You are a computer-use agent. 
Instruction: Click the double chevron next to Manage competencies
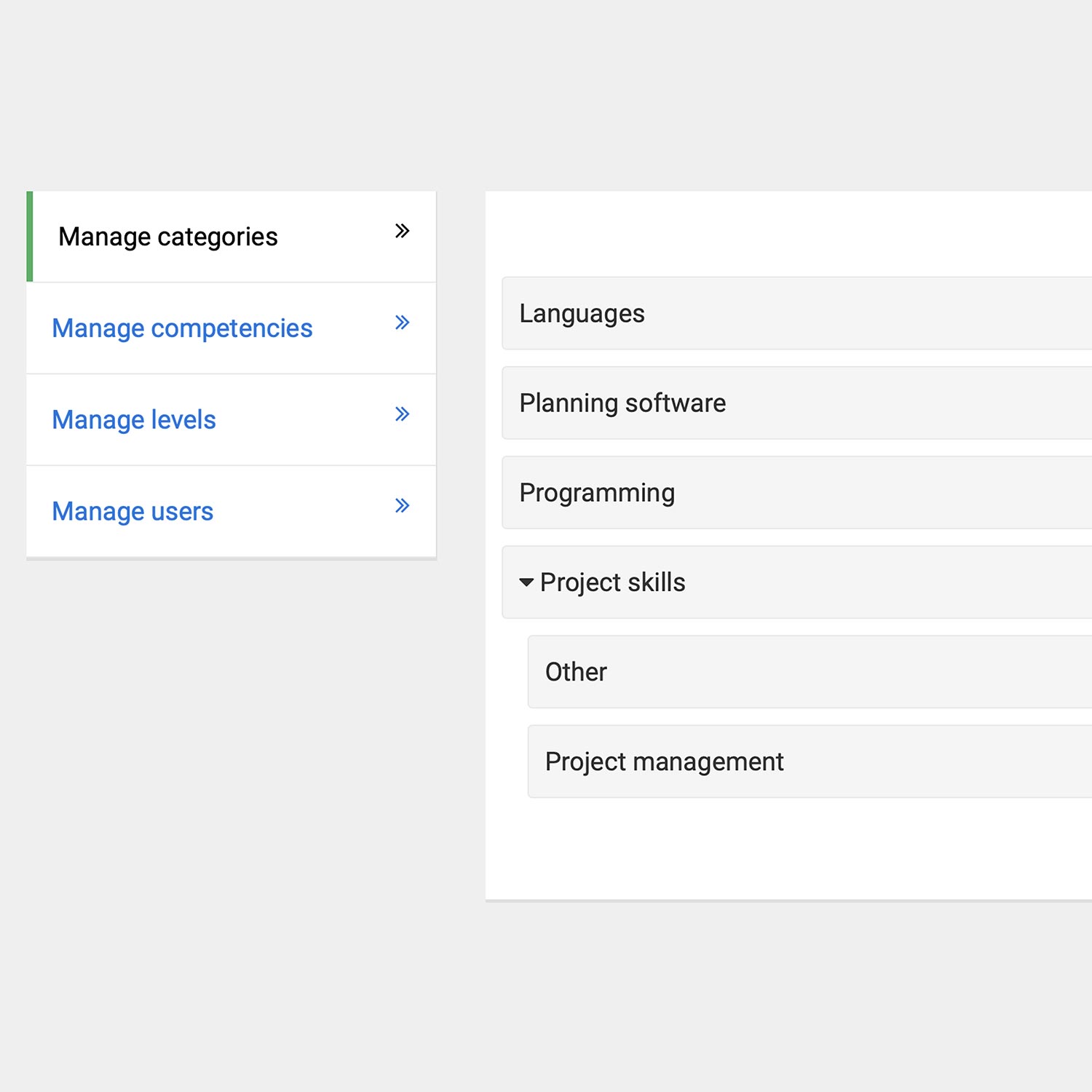[402, 323]
